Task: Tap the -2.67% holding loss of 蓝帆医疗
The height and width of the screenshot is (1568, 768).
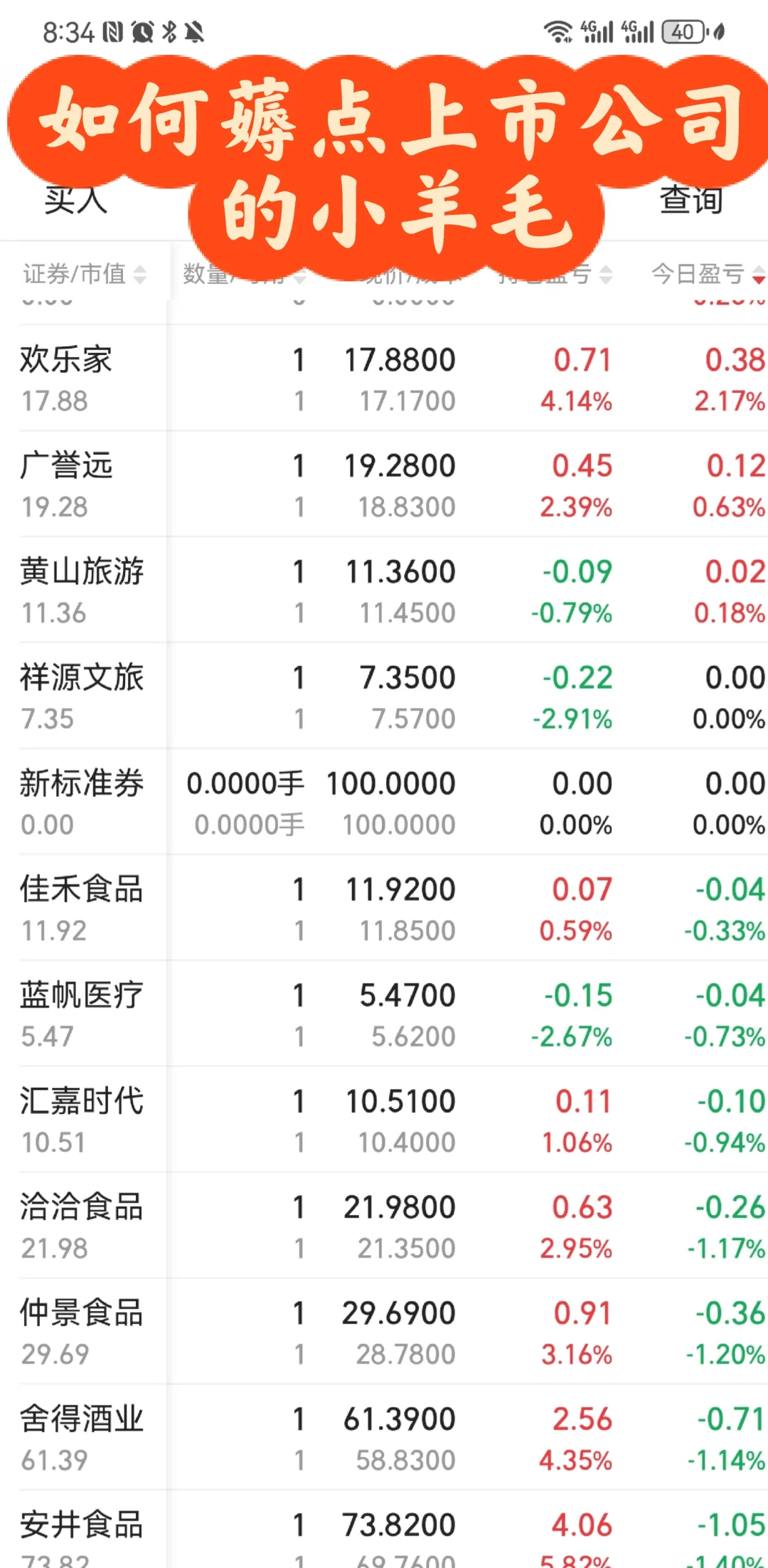Action: [572, 1037]
